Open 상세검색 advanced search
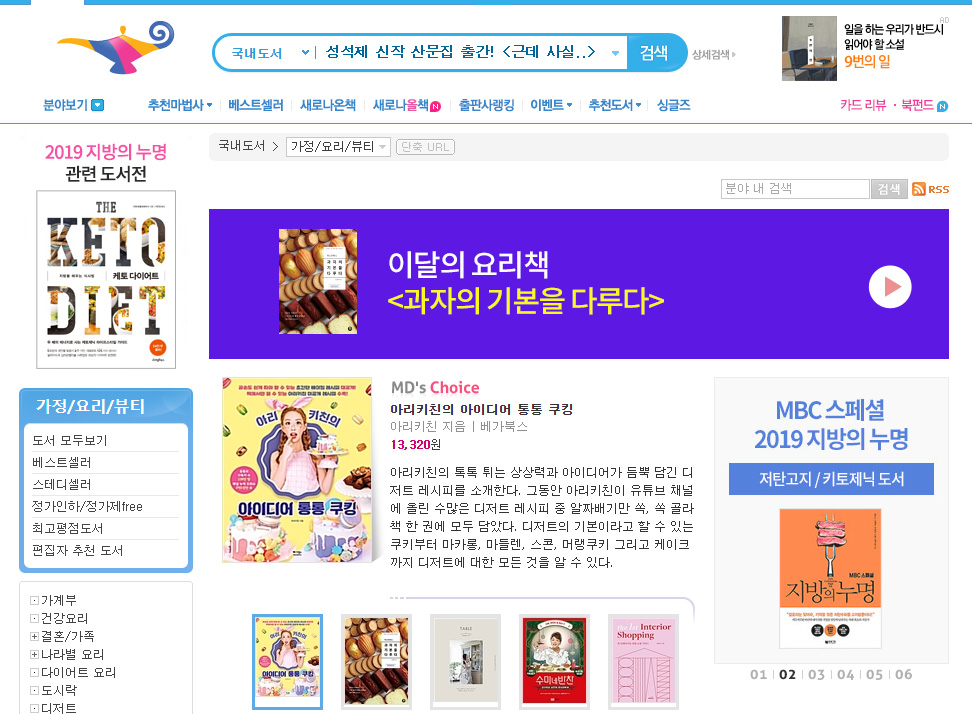The width and height of the screenshot is (972, 714). (x=714, y=55)
